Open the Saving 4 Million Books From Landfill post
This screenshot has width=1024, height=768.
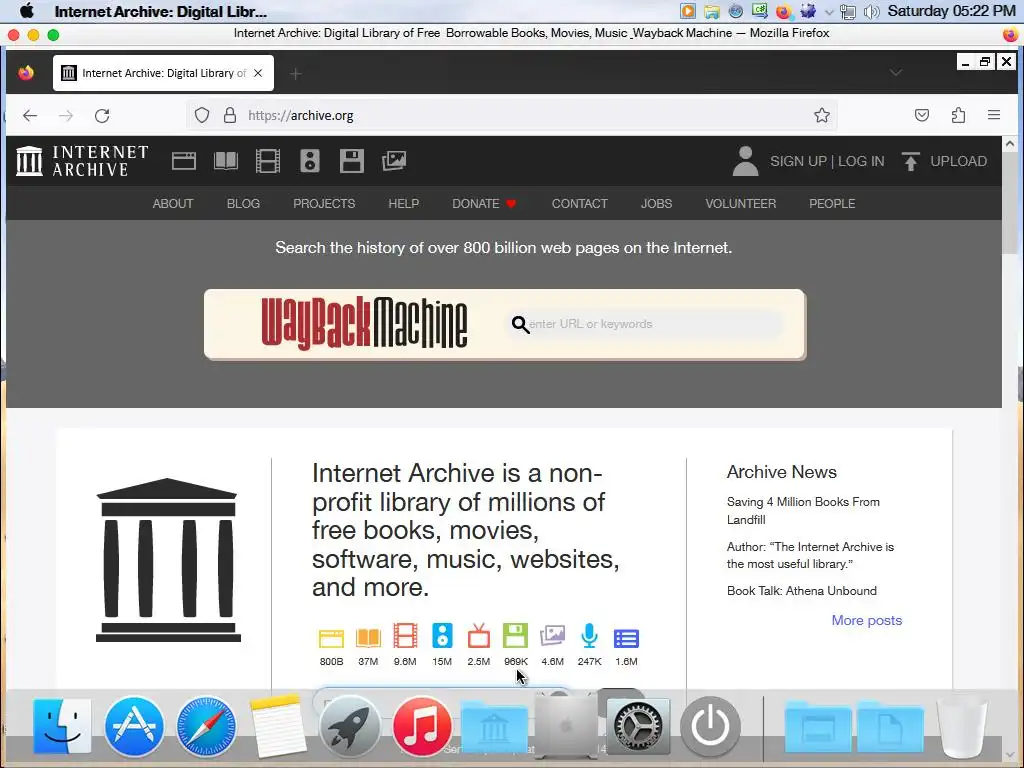803,511
